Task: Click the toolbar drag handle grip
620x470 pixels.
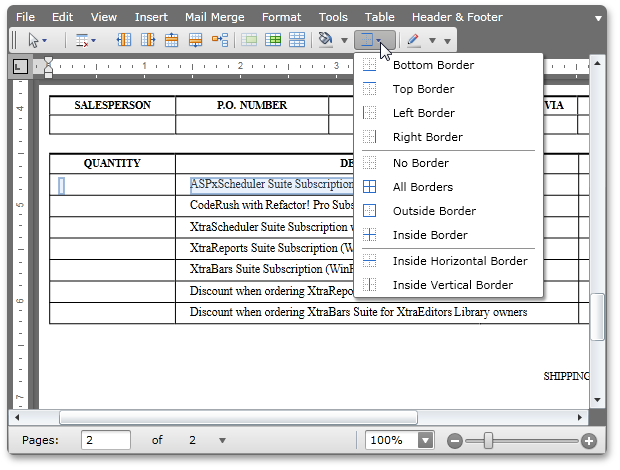Action: coord(14,40)
